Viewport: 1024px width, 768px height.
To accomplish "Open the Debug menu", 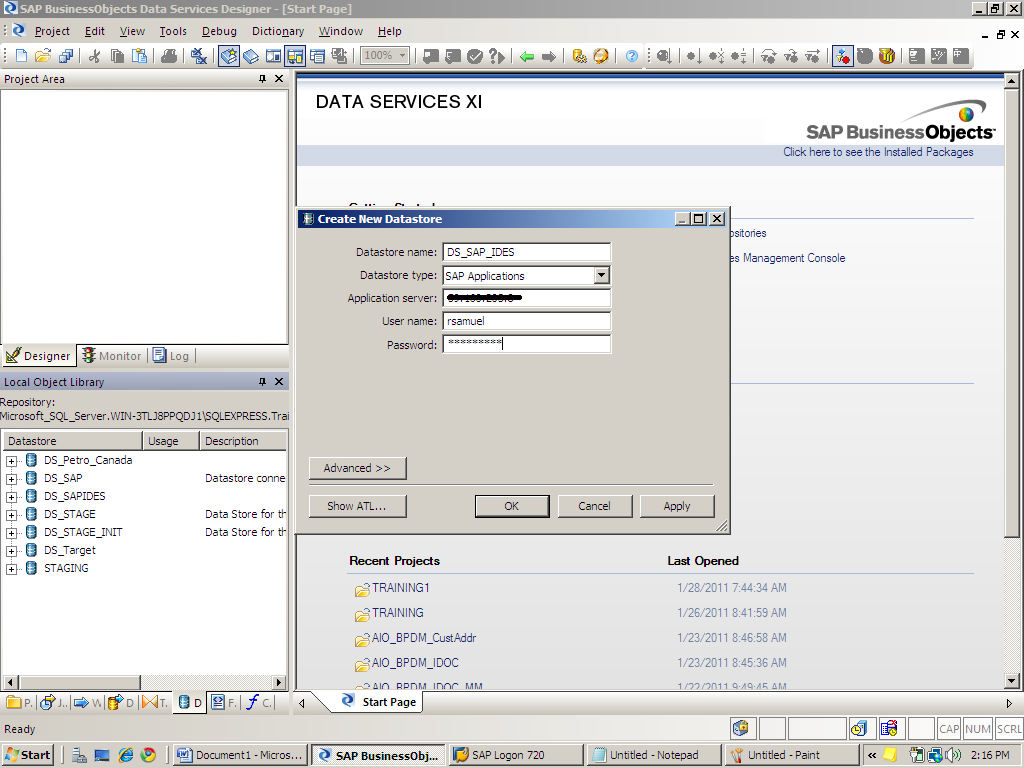I will (219, 31).
